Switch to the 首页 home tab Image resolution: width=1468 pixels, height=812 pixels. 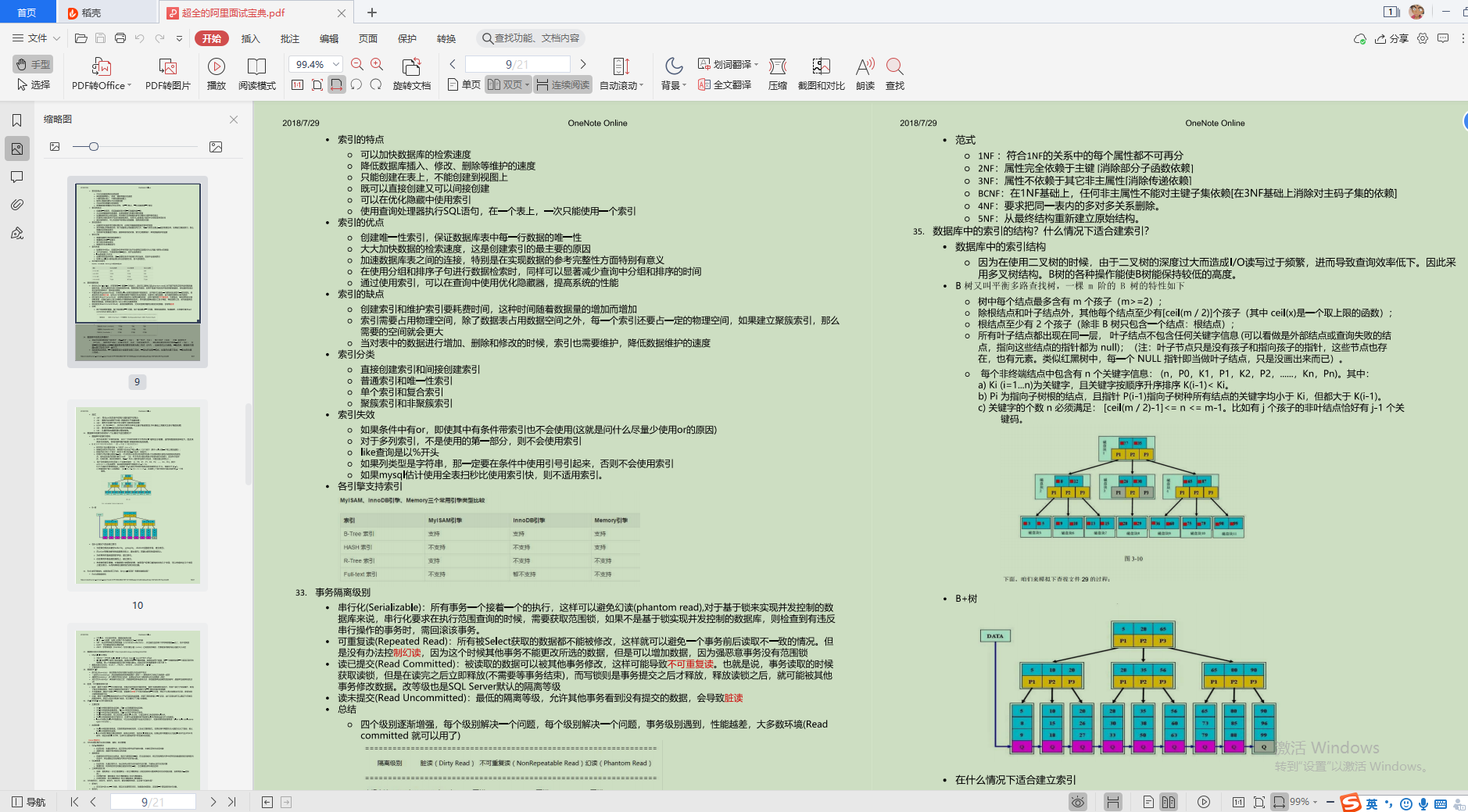[x=27, y=13]
